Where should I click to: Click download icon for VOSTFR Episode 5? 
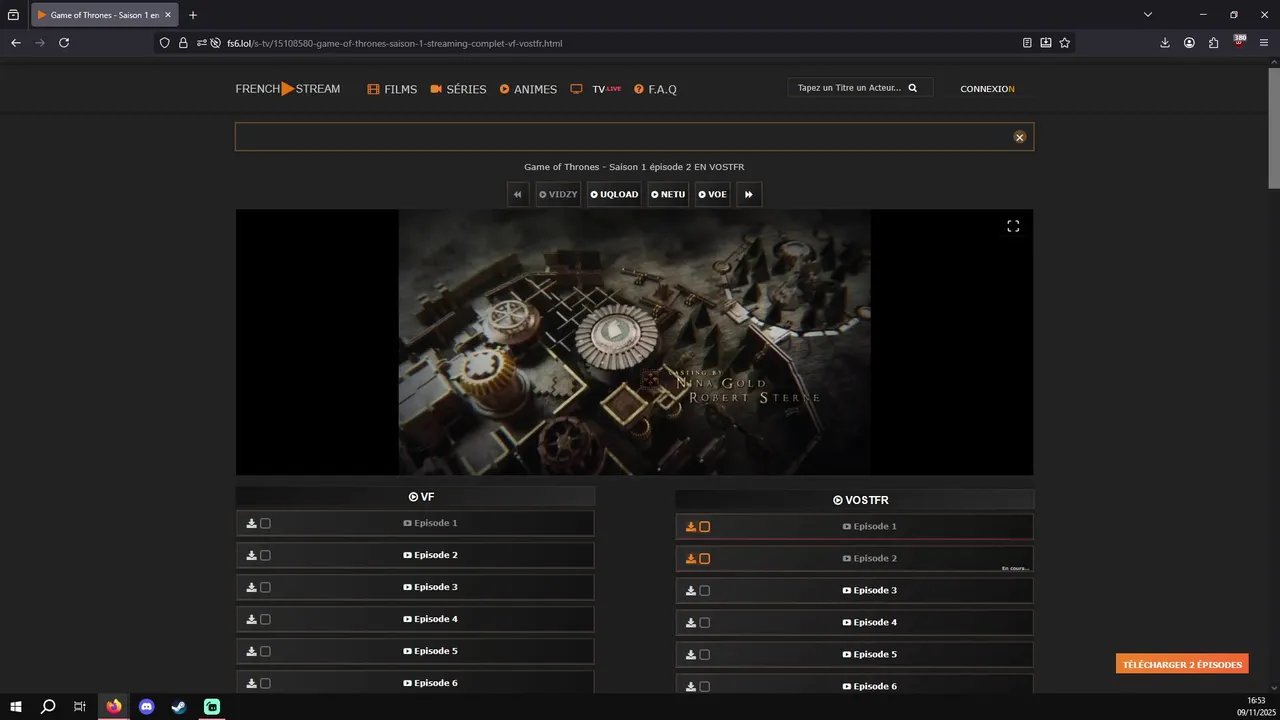coord(691,655)
